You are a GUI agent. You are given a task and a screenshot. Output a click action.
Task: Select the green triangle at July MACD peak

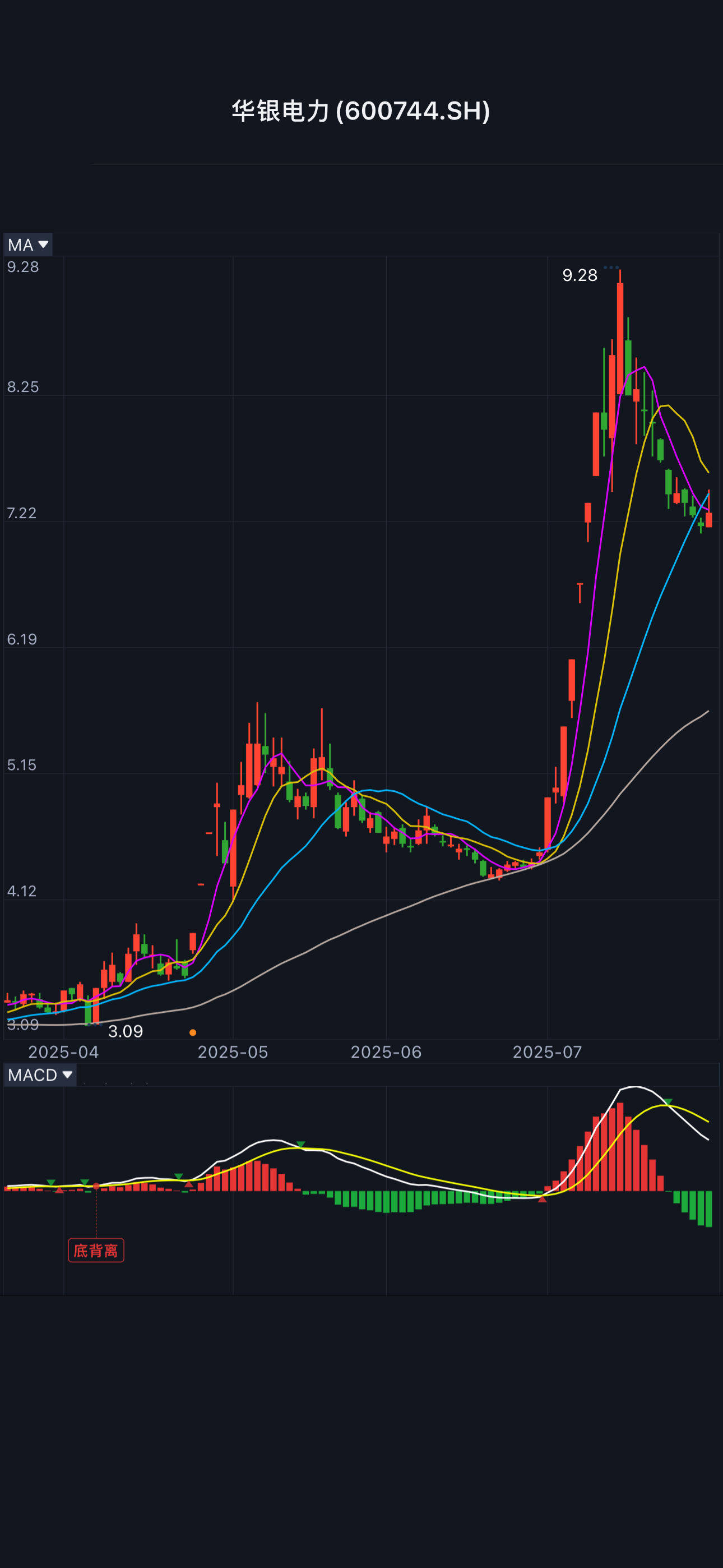pos(668,1103)
